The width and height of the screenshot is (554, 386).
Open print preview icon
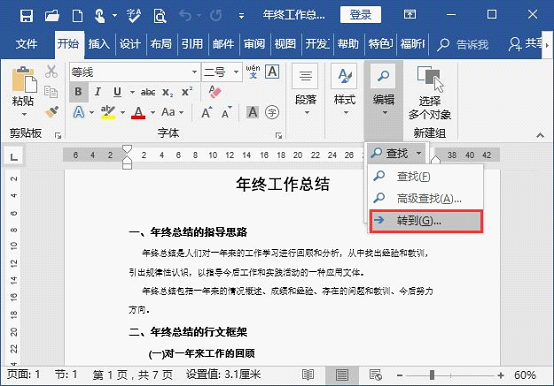pos(160,16)
